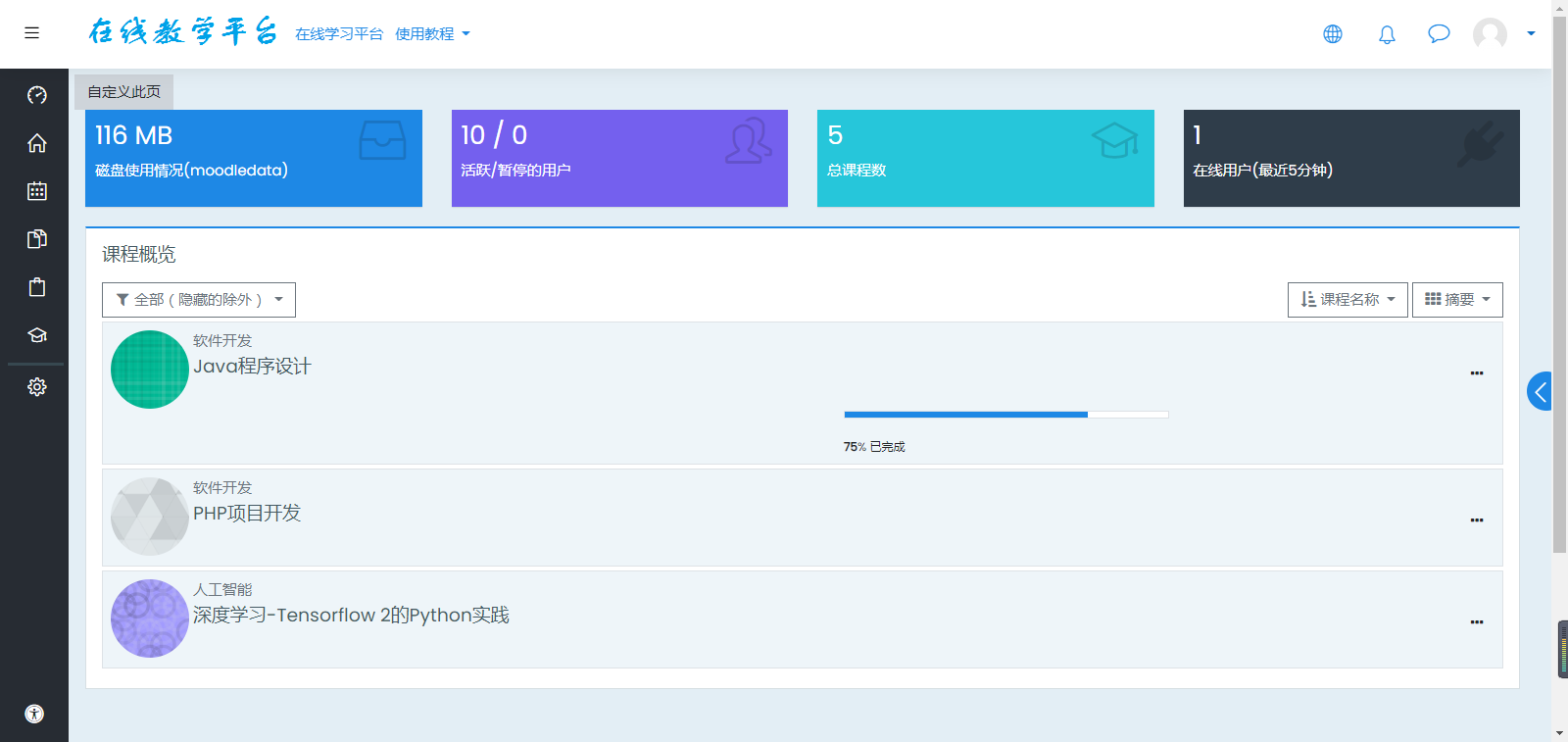This screenshot has width=1568, height=742.
Task: Click the accessibility icon at sidebar bottom
Action: 34,714
